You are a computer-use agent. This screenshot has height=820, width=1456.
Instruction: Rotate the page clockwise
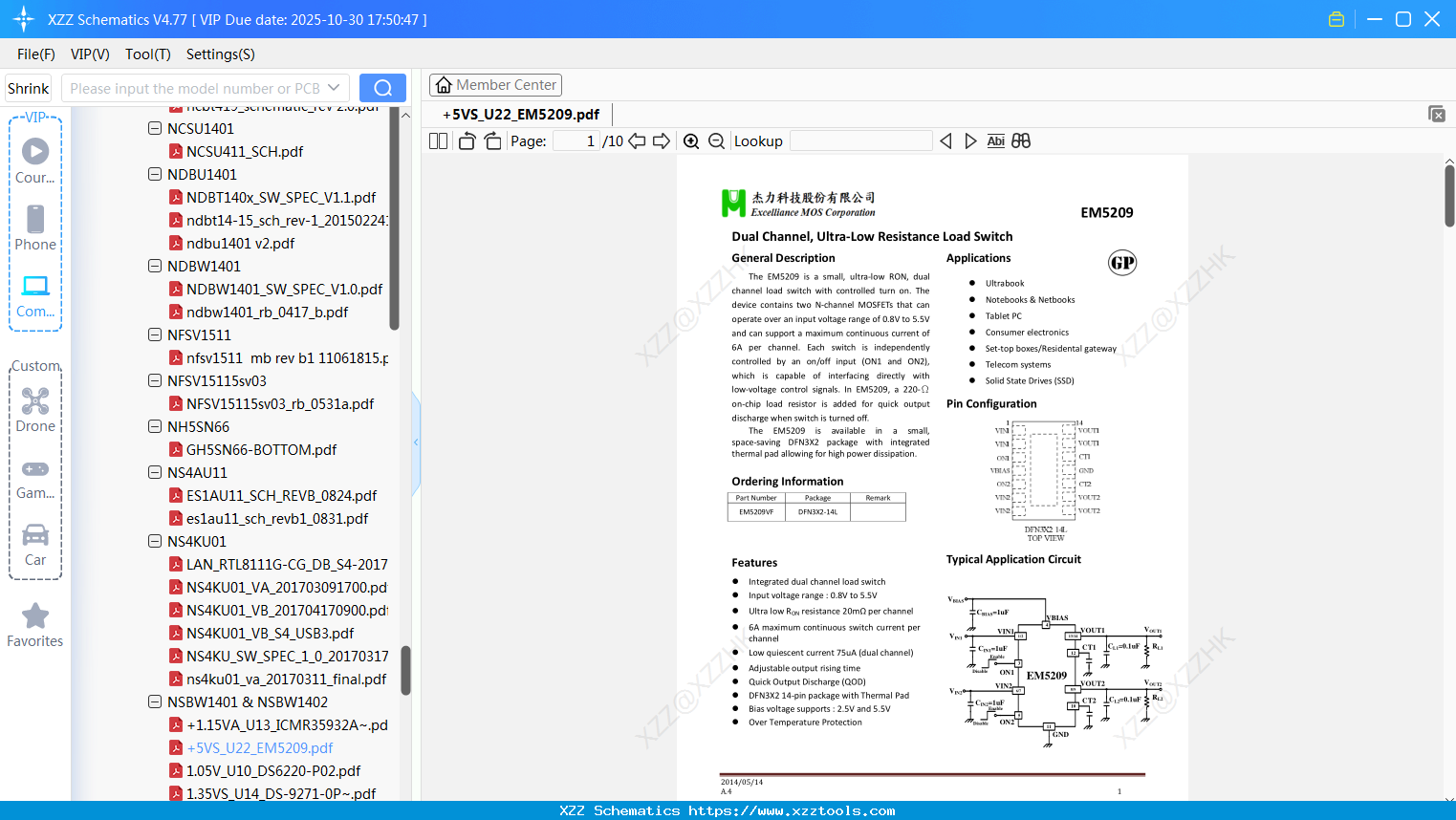(492, 141)
